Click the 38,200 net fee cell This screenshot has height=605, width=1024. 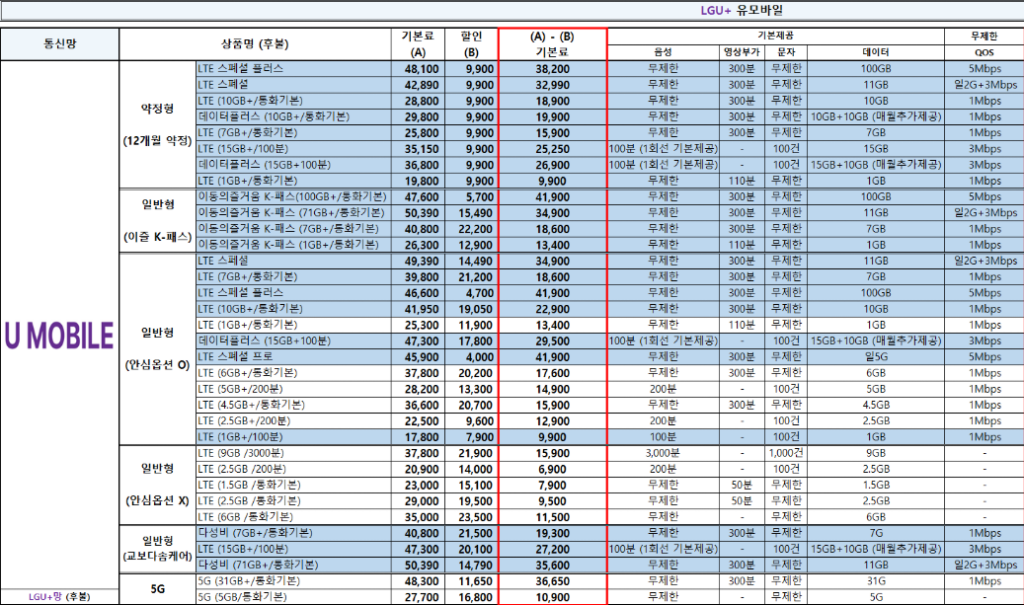[553, 69]
